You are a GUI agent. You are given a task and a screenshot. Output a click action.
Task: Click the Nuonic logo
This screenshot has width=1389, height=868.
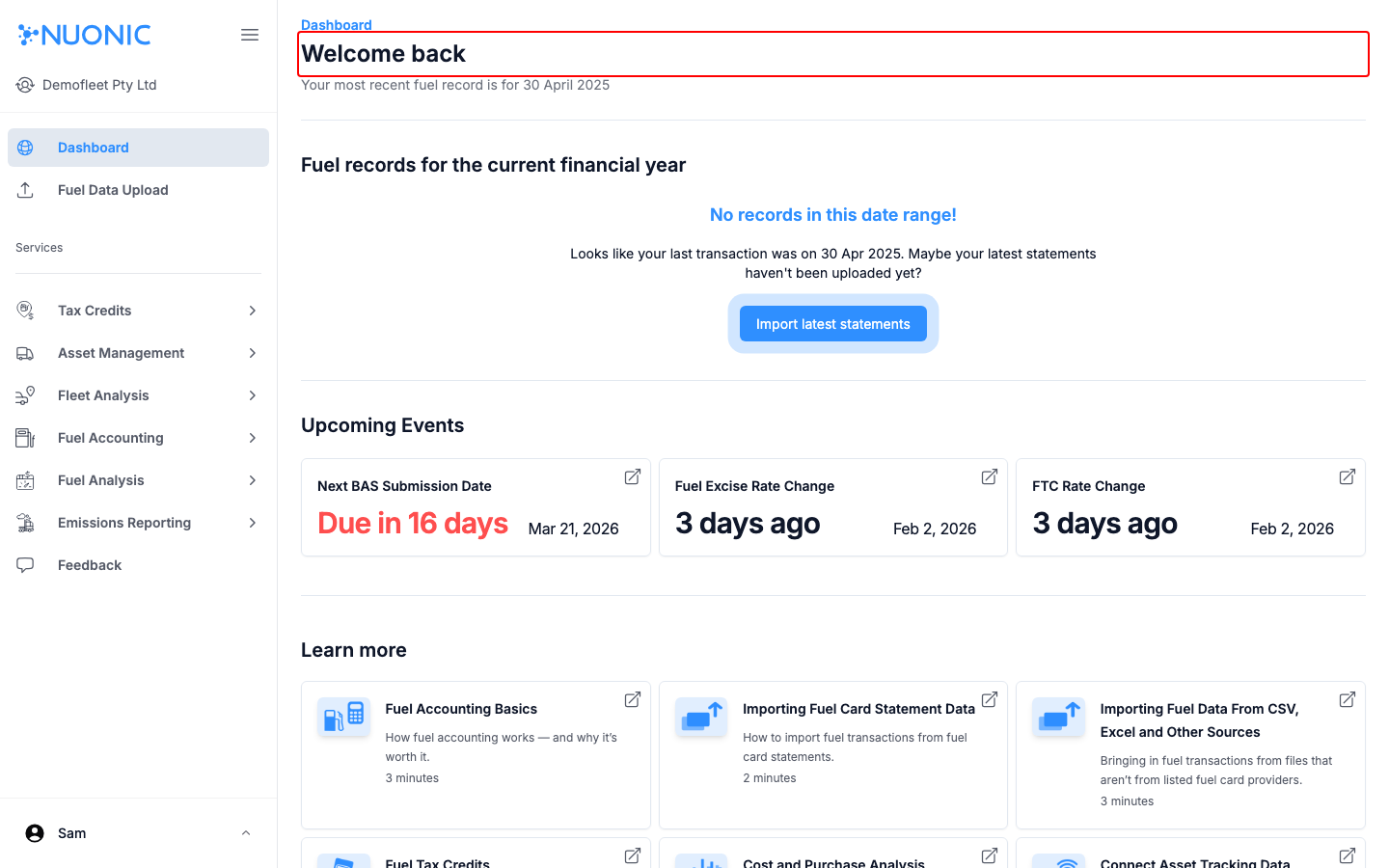coord(85,35)
